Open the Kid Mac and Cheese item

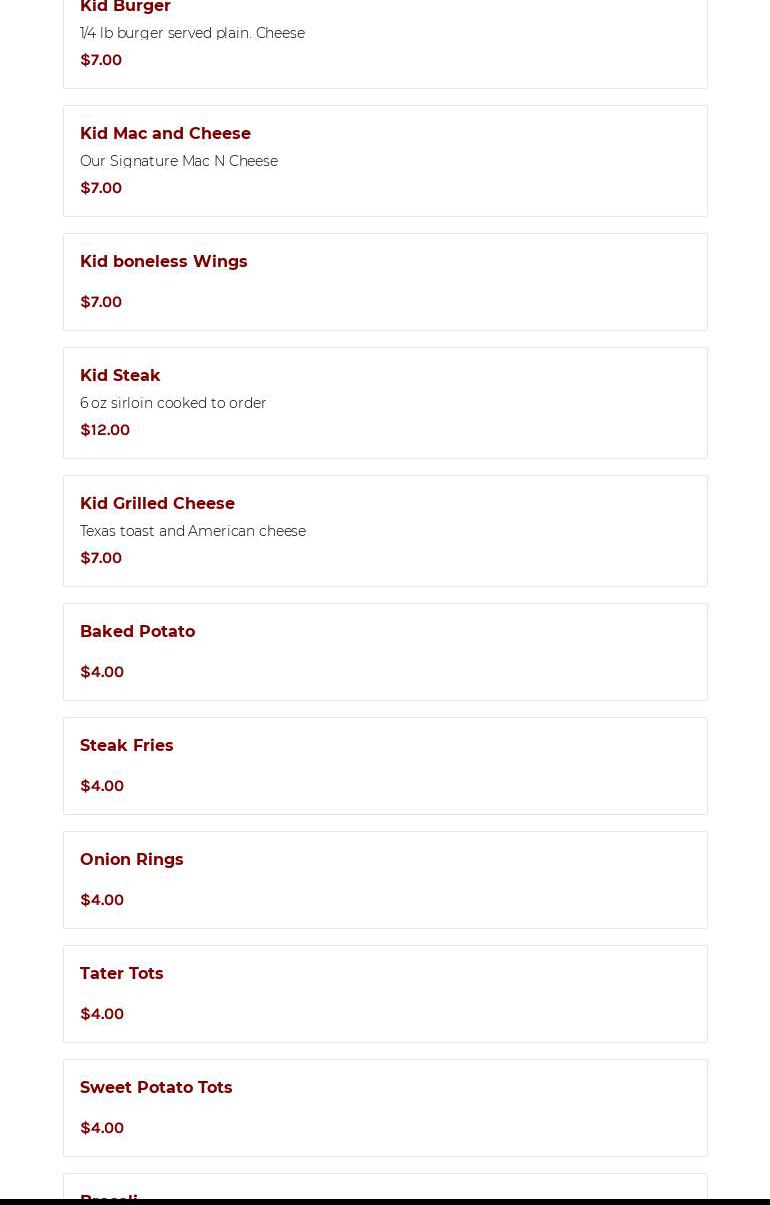click(165, 134)
